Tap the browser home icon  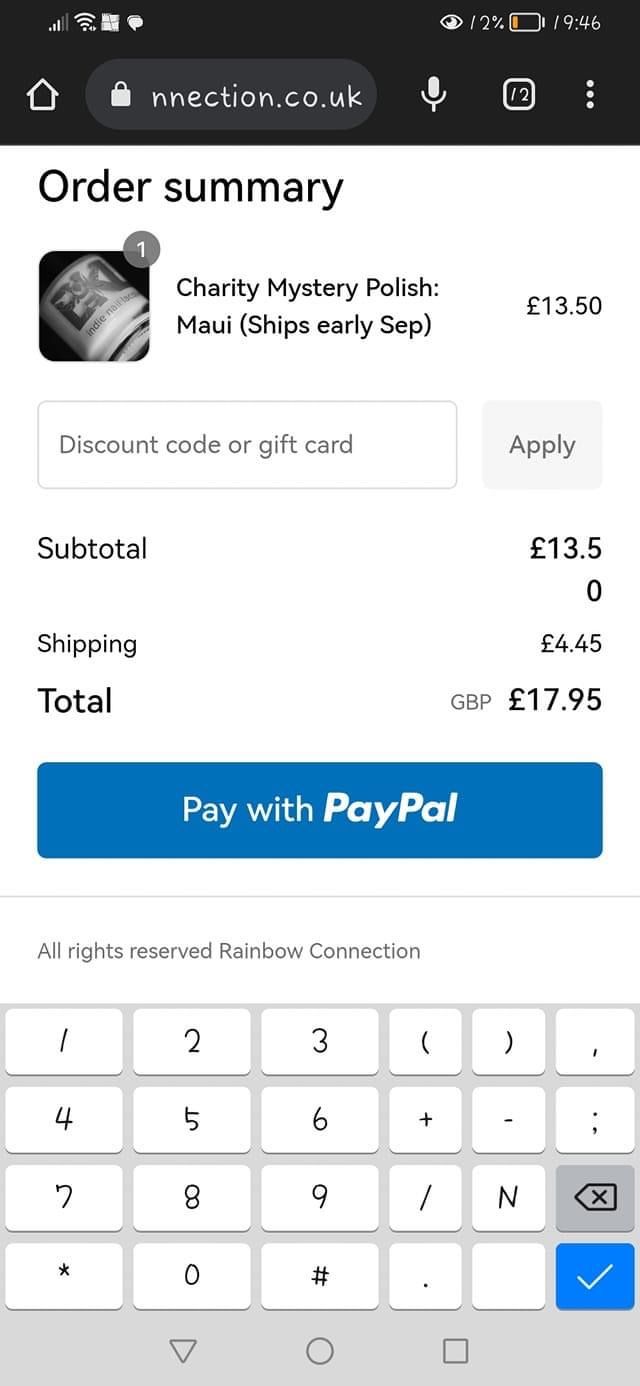42,95
